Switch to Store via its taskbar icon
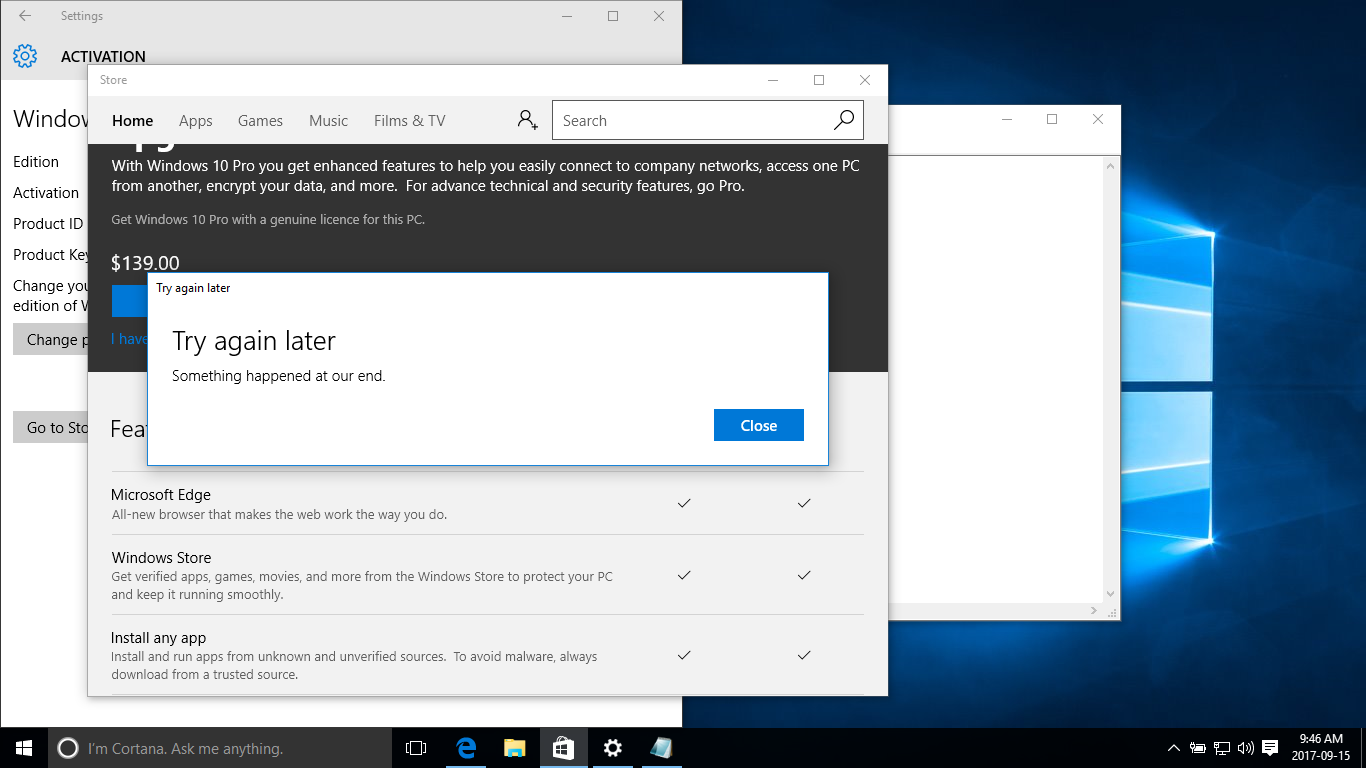The image size is (1366, 768). coord(564,748)
